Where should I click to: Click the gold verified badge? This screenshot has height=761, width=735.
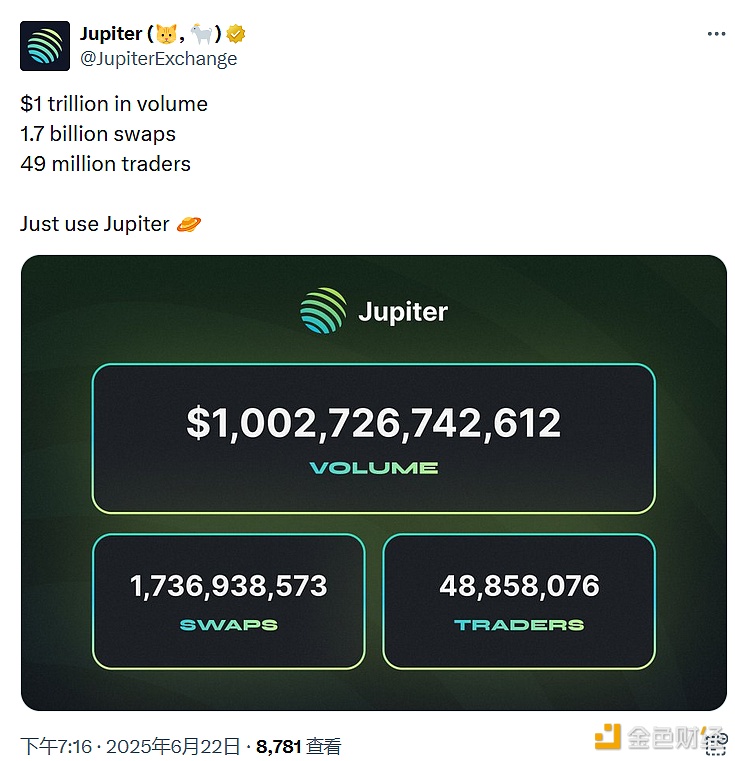pyautogui.click(x=235, y=34)
